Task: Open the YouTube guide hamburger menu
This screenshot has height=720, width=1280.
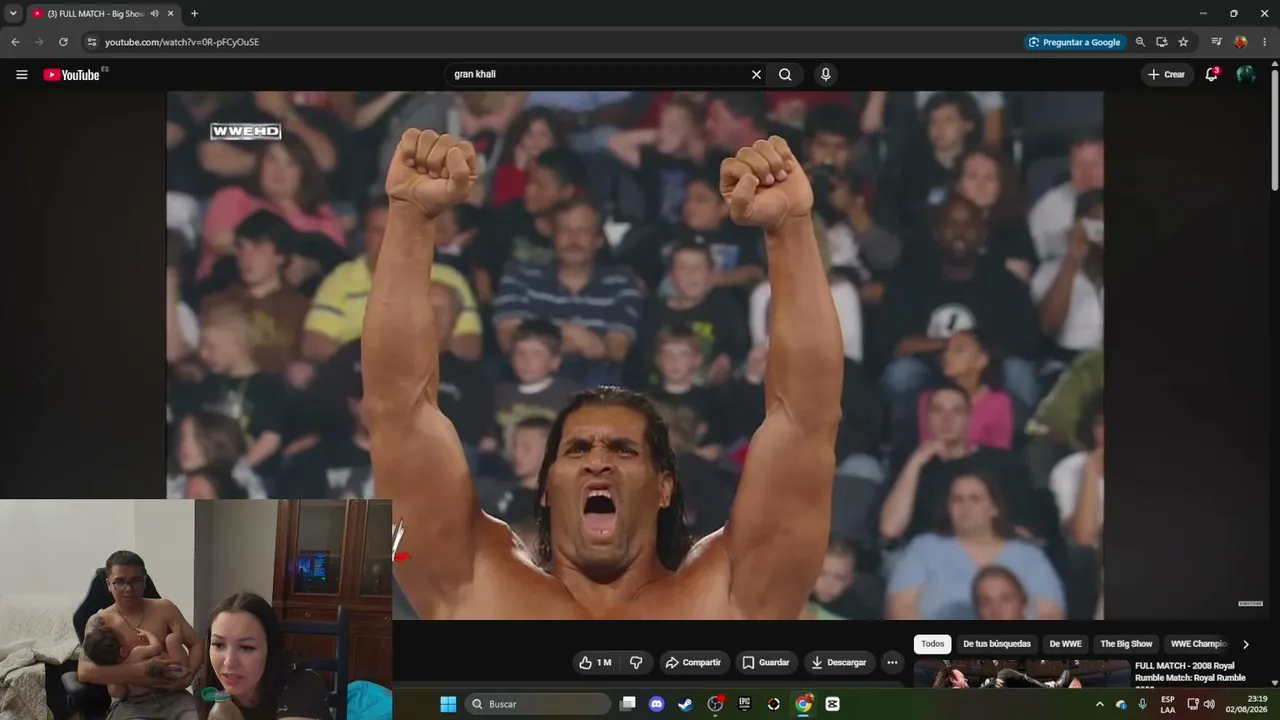Action: pyautogui.click(x=22, y=74)
